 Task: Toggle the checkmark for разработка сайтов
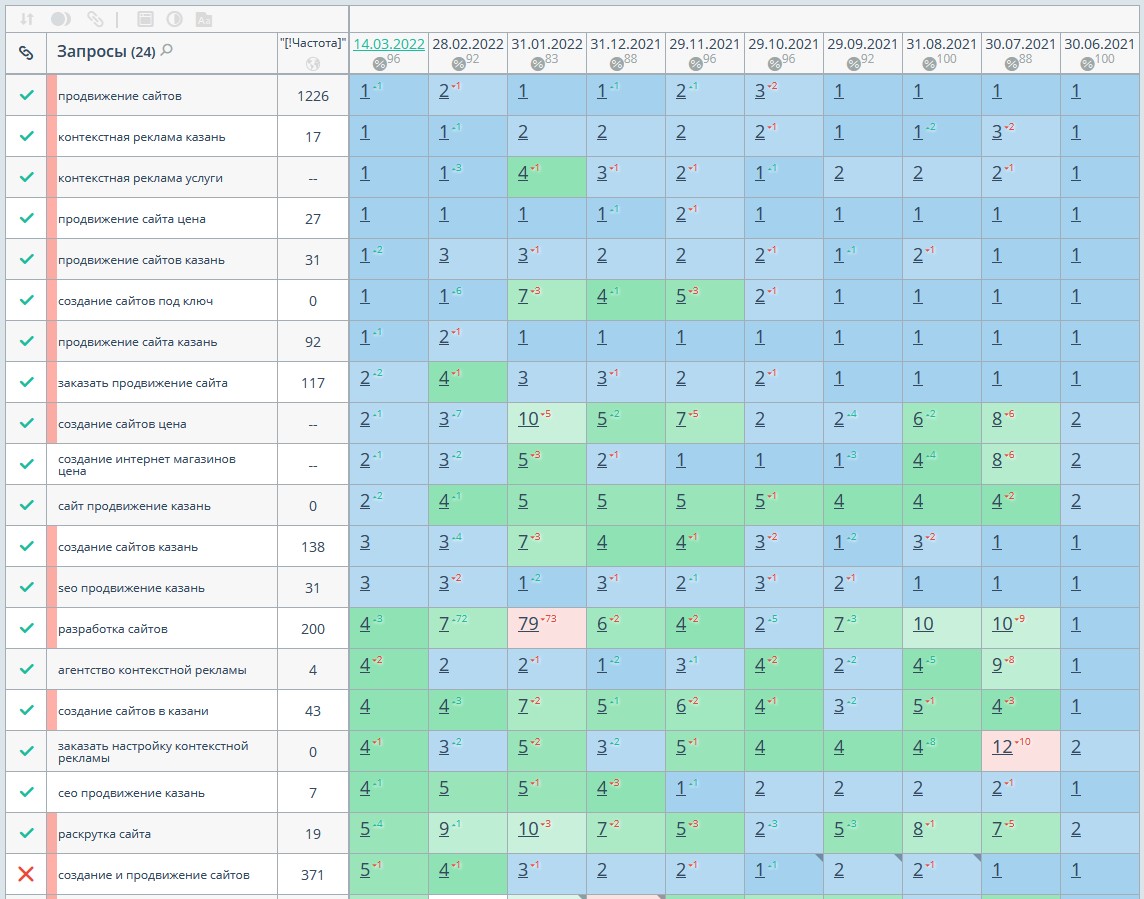(x=26, y=629)
